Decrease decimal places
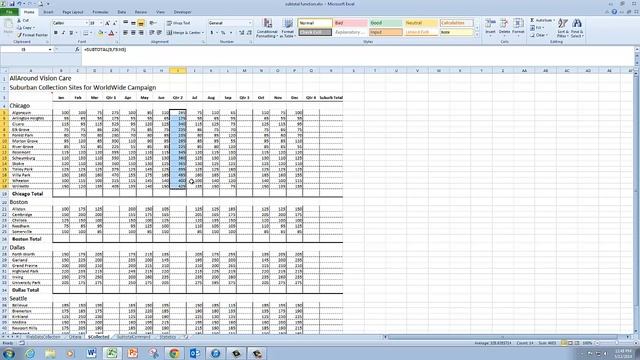 (249, 33)
